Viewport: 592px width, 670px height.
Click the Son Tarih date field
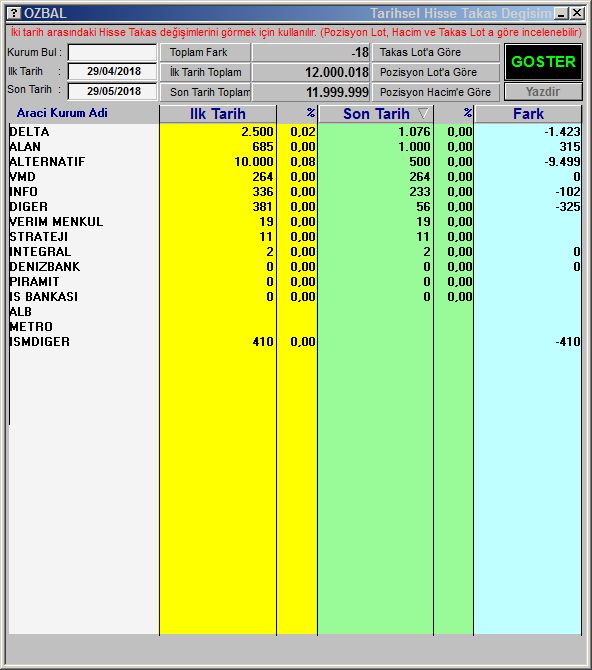tap(112, 91)
